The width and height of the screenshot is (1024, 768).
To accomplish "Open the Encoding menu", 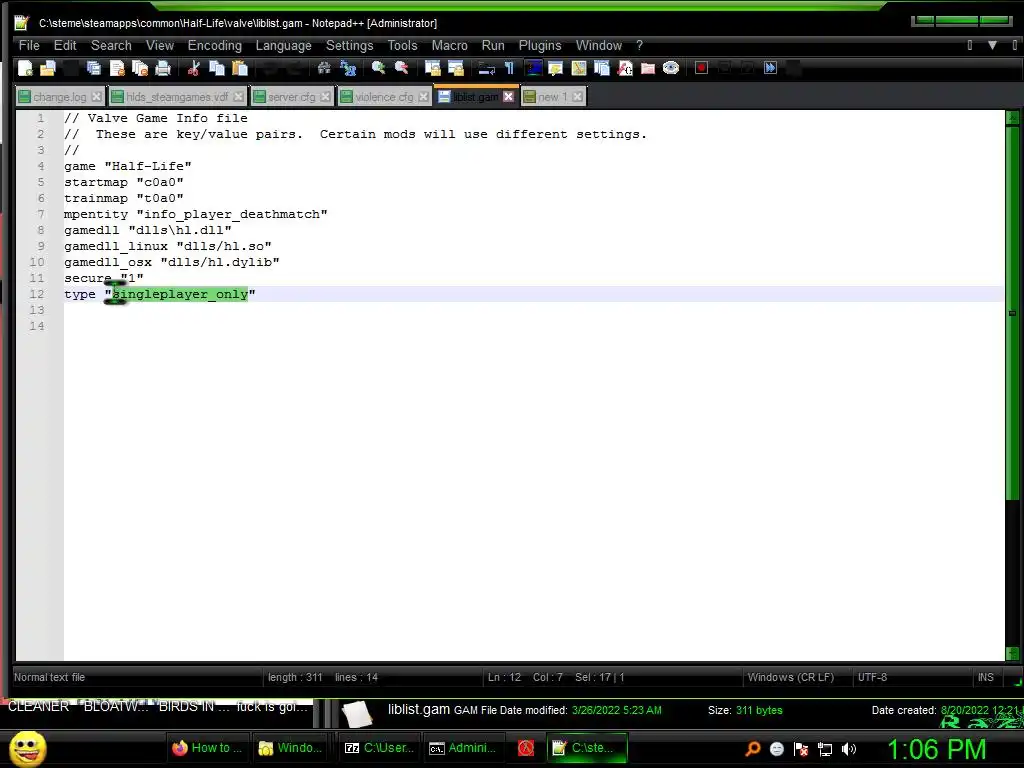I will [215, 45].
